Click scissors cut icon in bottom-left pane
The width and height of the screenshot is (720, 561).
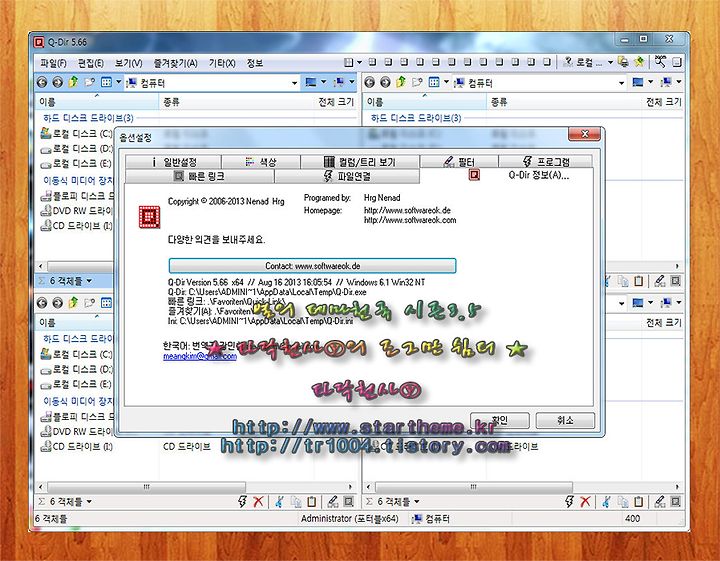pos(279,501)
